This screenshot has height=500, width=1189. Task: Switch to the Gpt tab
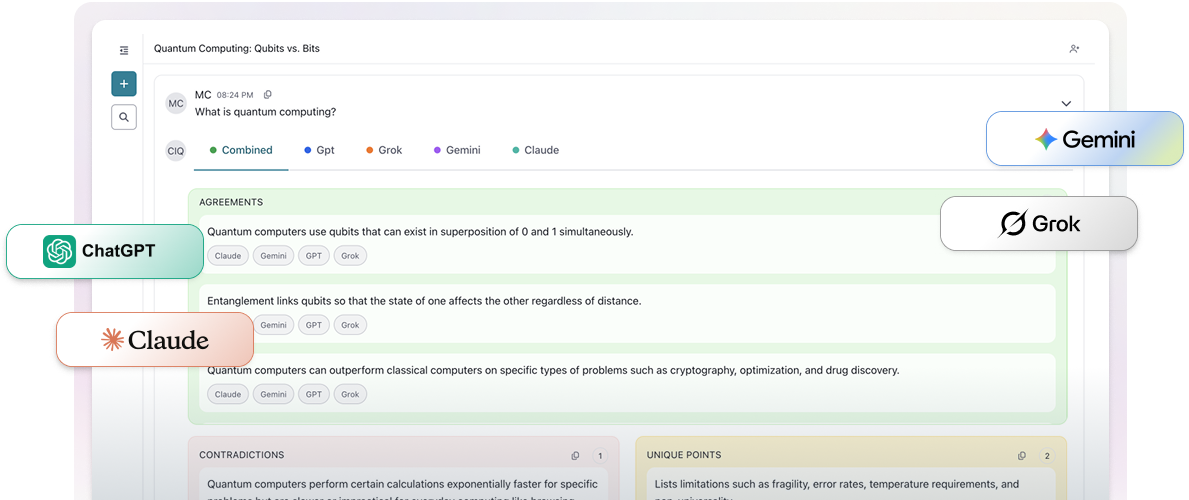coord(320,151)
